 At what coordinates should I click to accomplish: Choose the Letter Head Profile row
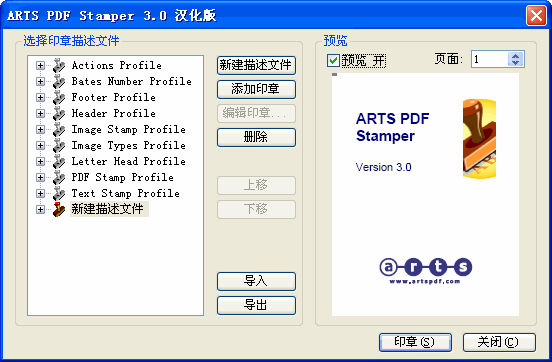pyautogui.click(x=128, y=161)
